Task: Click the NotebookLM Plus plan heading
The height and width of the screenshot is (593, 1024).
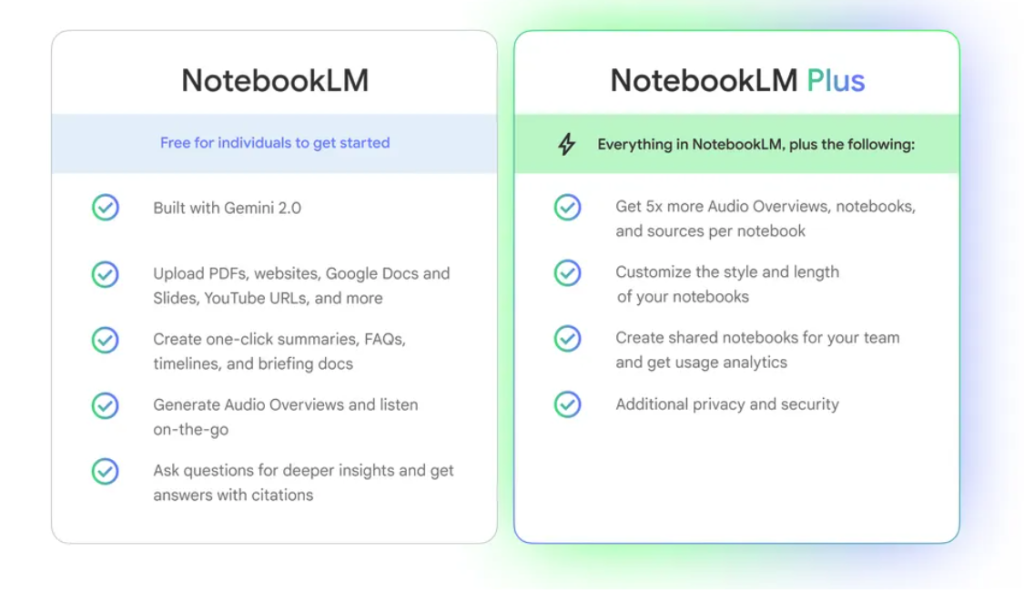Action: click(x=737, y=81)
